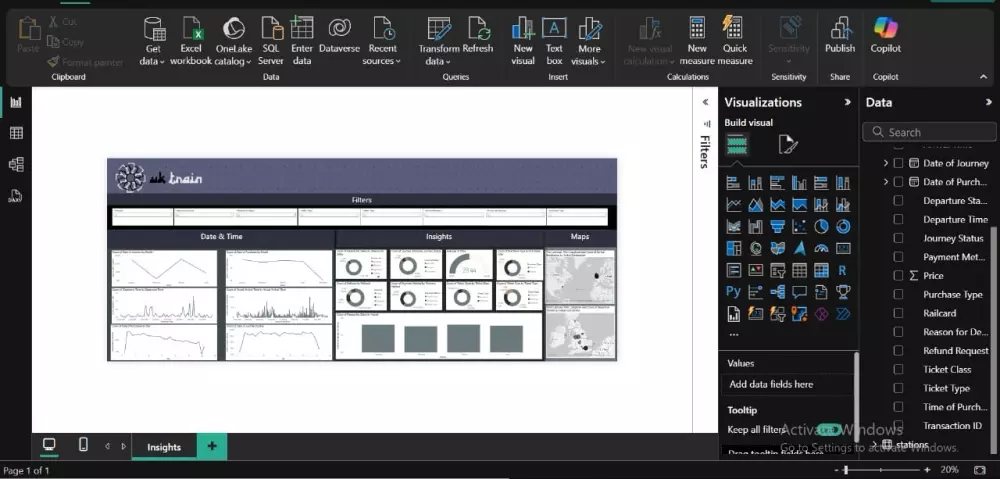
Task: Create a Quick measure
Action: pyautogui.click(x=735, y=41)
